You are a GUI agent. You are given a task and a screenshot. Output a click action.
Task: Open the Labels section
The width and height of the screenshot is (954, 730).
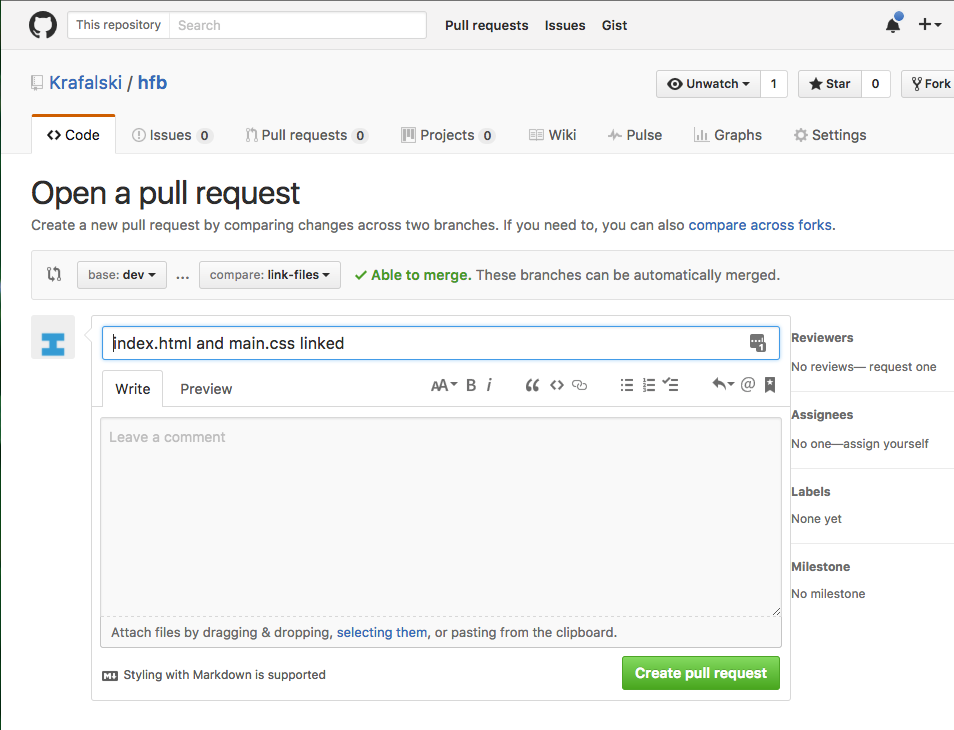pyautogui.click(x=810, y=492)
